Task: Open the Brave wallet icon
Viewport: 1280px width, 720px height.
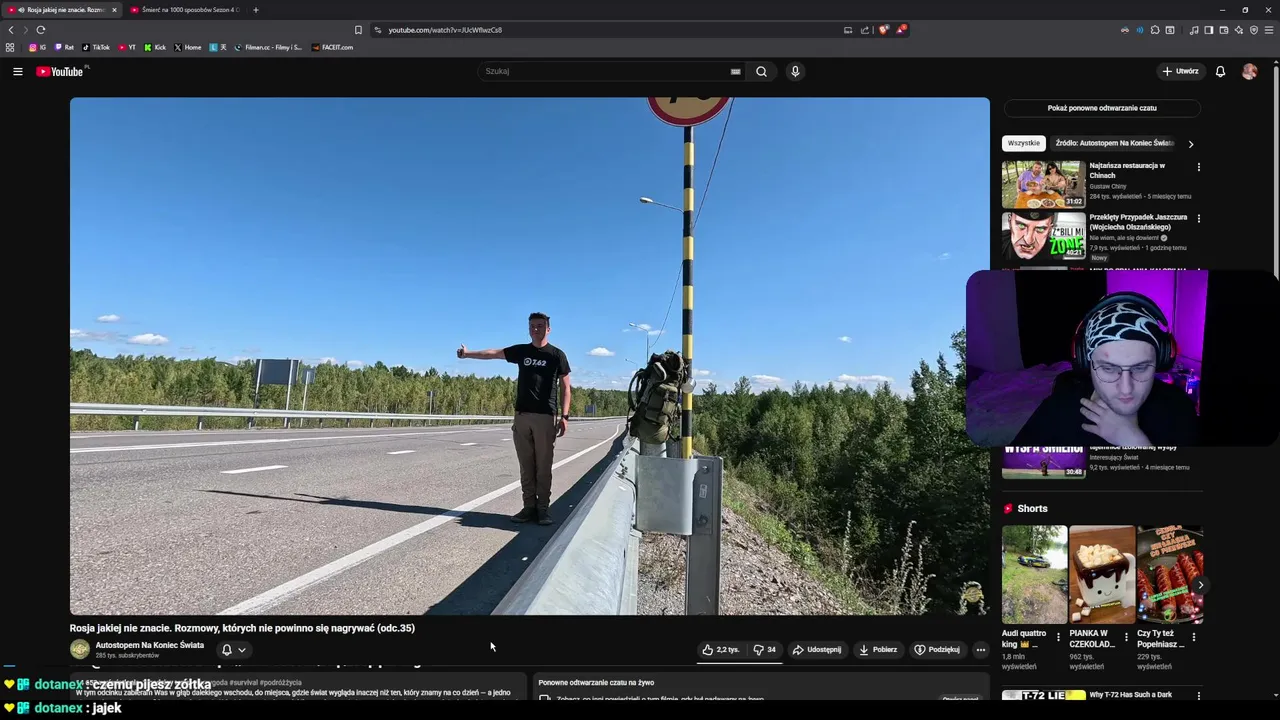Action: 1223,30
